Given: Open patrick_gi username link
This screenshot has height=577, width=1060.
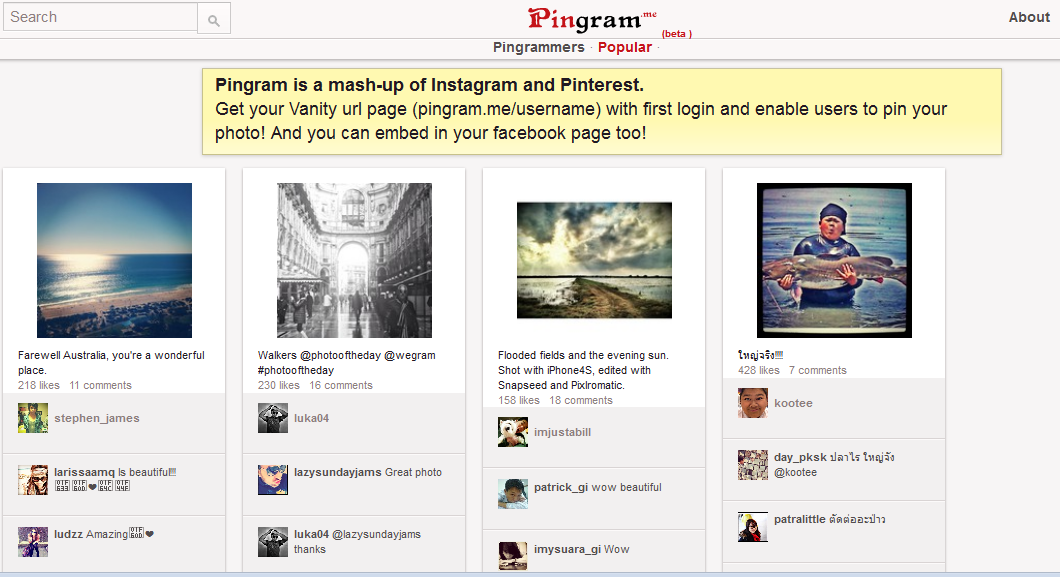Looking at the screenshot, I should (561, 487).
